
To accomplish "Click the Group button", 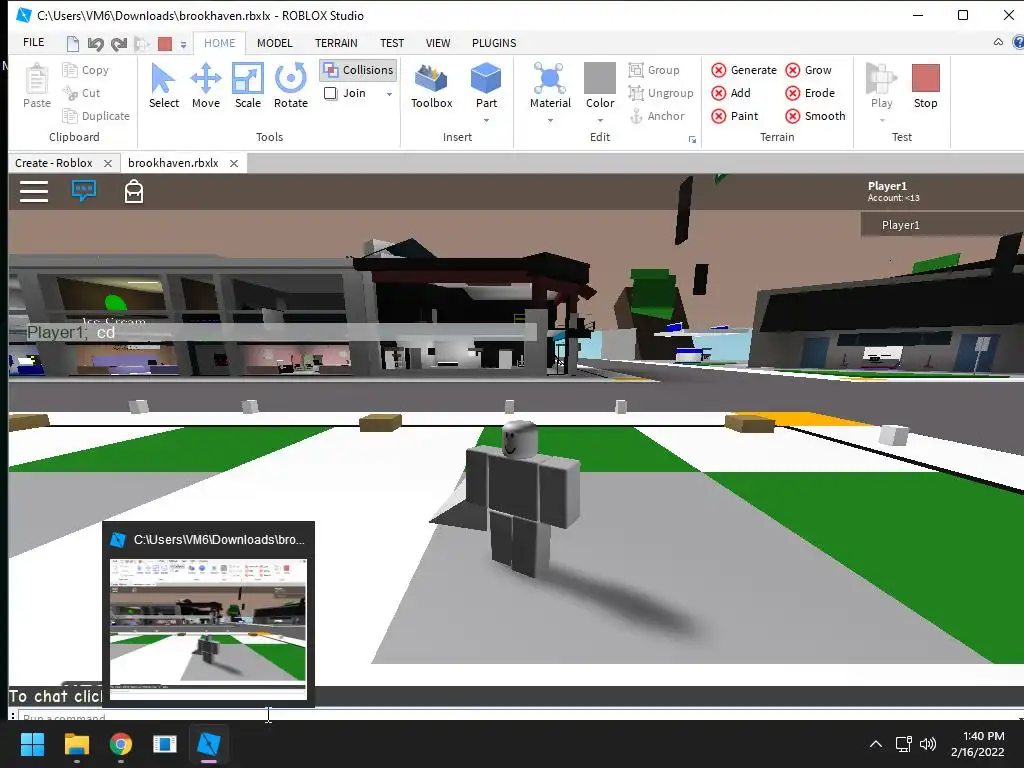I will click(x=654, y=70).
